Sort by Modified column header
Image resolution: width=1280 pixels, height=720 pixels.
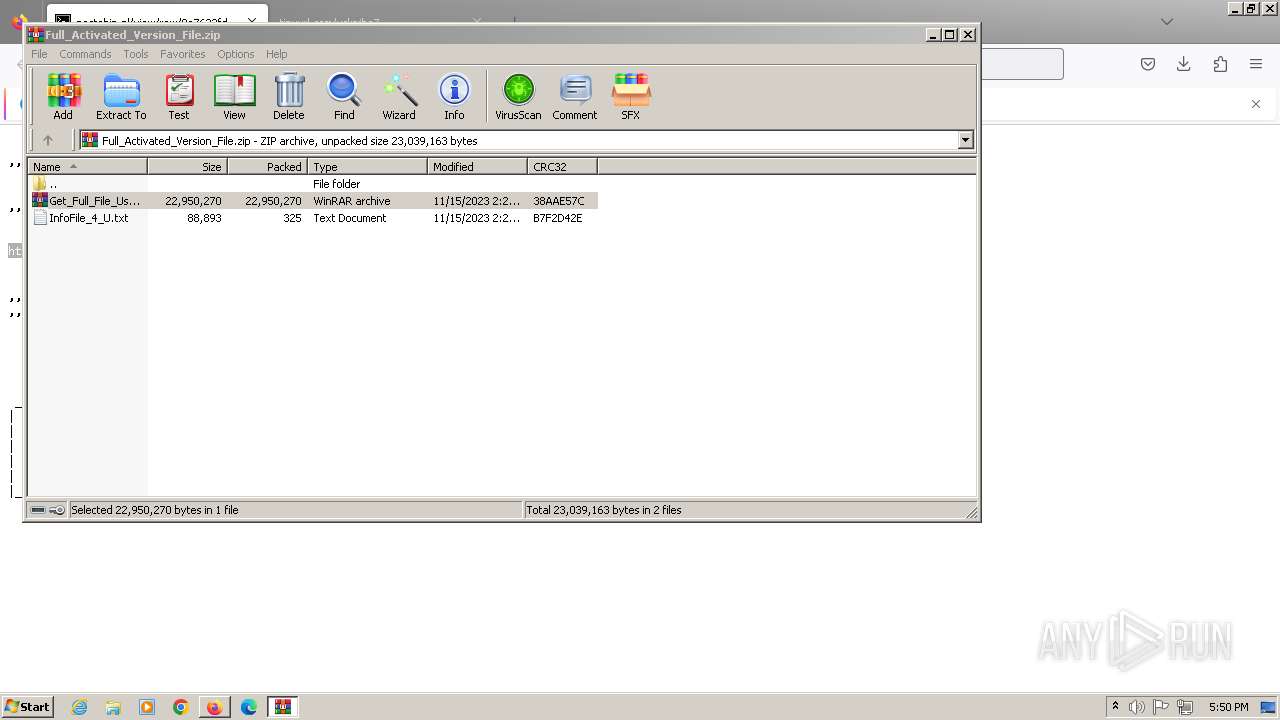point(478,167)
